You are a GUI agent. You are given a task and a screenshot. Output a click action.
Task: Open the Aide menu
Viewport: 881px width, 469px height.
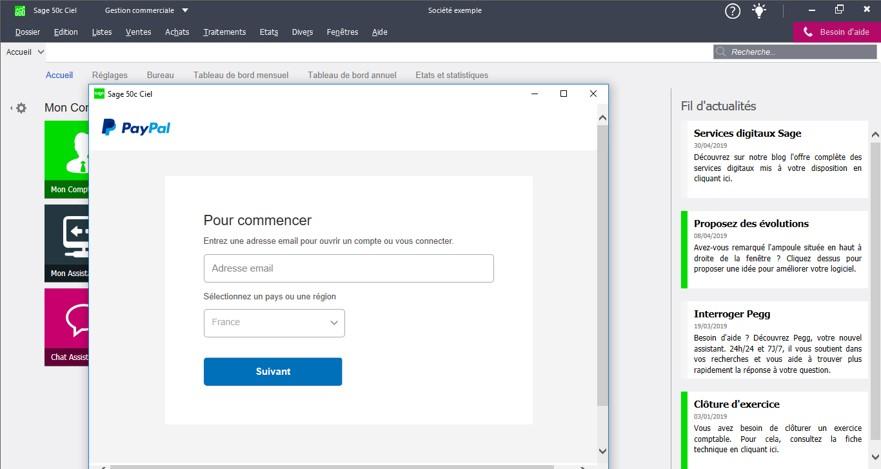(379, 32)
